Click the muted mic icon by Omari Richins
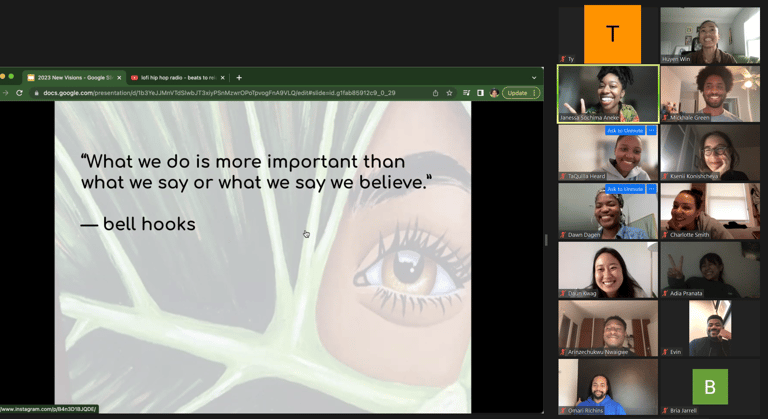The width and height of the screenshot is (768, 419). 563,410
